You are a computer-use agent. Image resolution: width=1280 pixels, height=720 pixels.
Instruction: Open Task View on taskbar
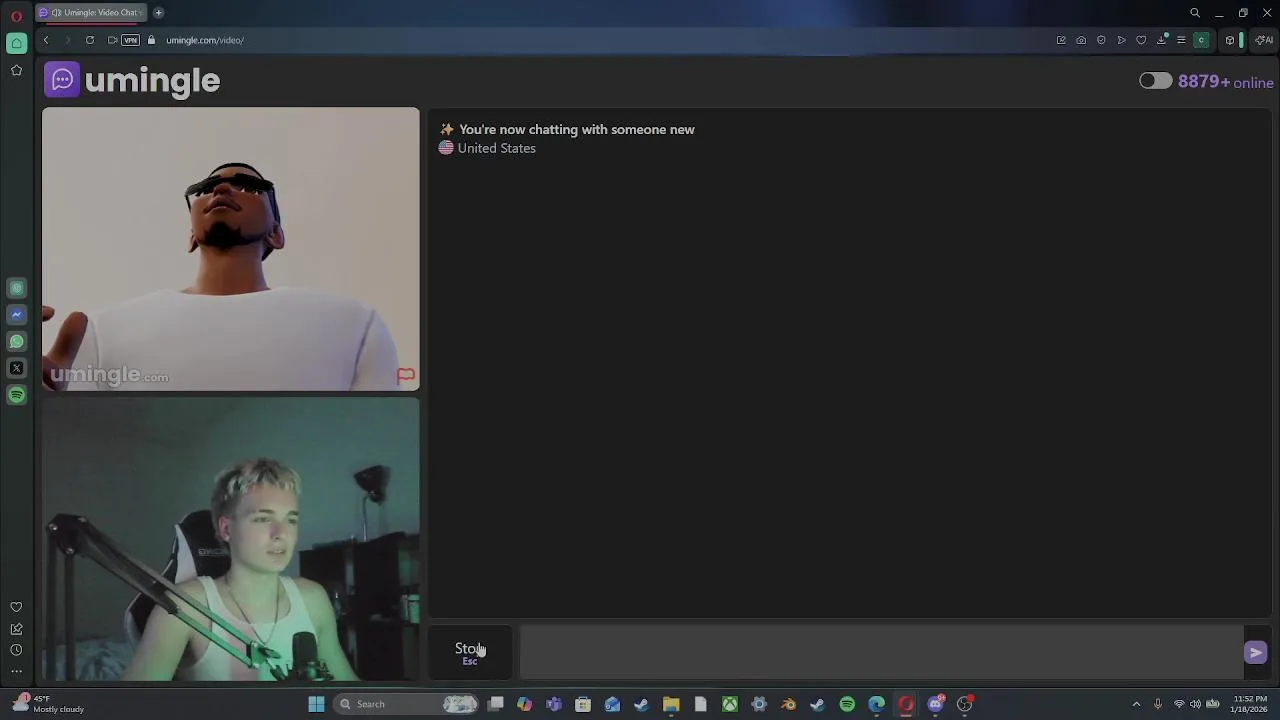pyautogui.click(x=495, y=704)
